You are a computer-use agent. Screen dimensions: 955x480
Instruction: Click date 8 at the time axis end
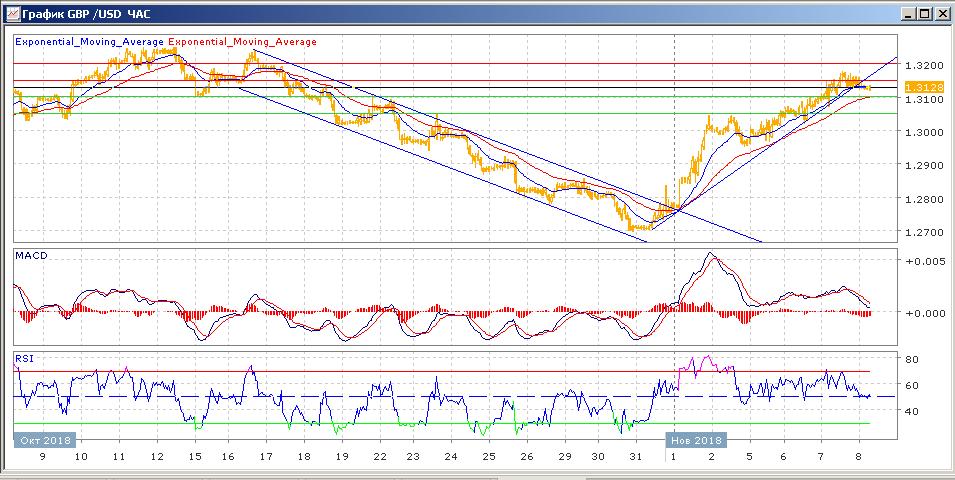860,456
